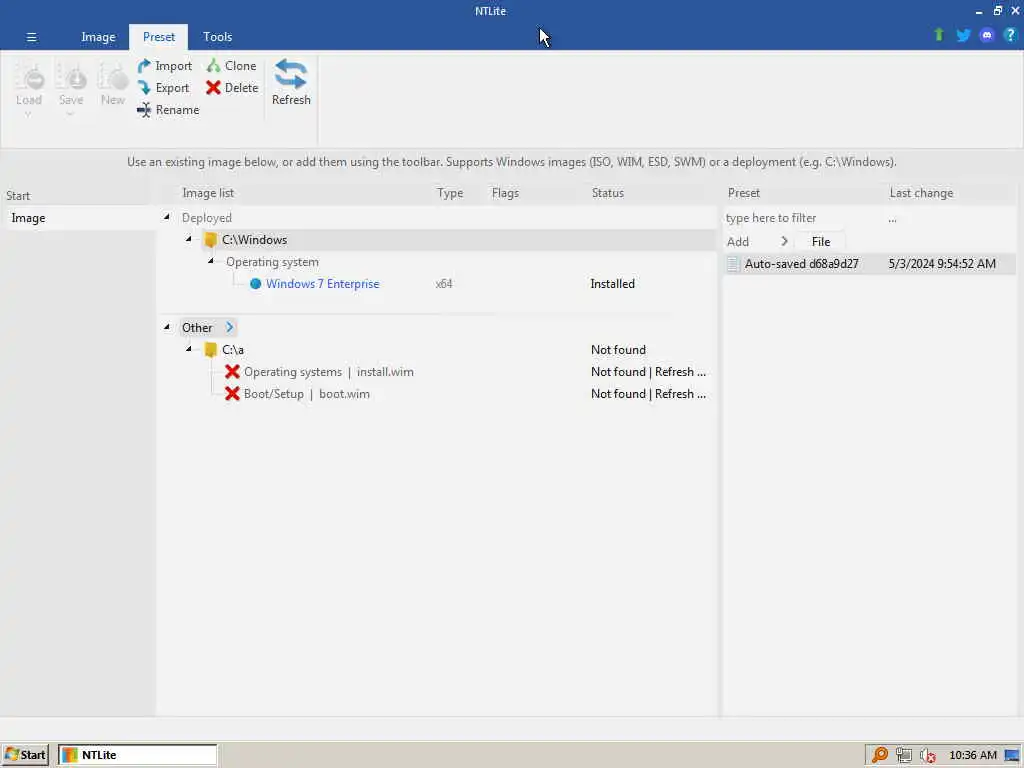Viewport: 1024px width, 768px height.
Task: Click the network tray icon
Action: 903,755
